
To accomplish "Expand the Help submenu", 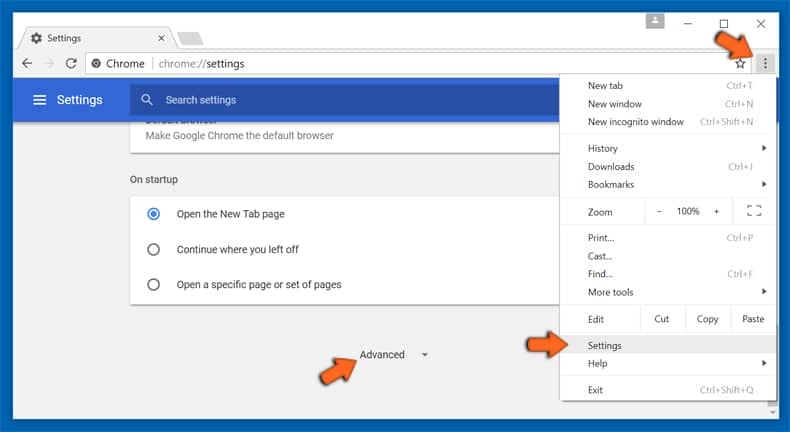I will click(764, 363).
